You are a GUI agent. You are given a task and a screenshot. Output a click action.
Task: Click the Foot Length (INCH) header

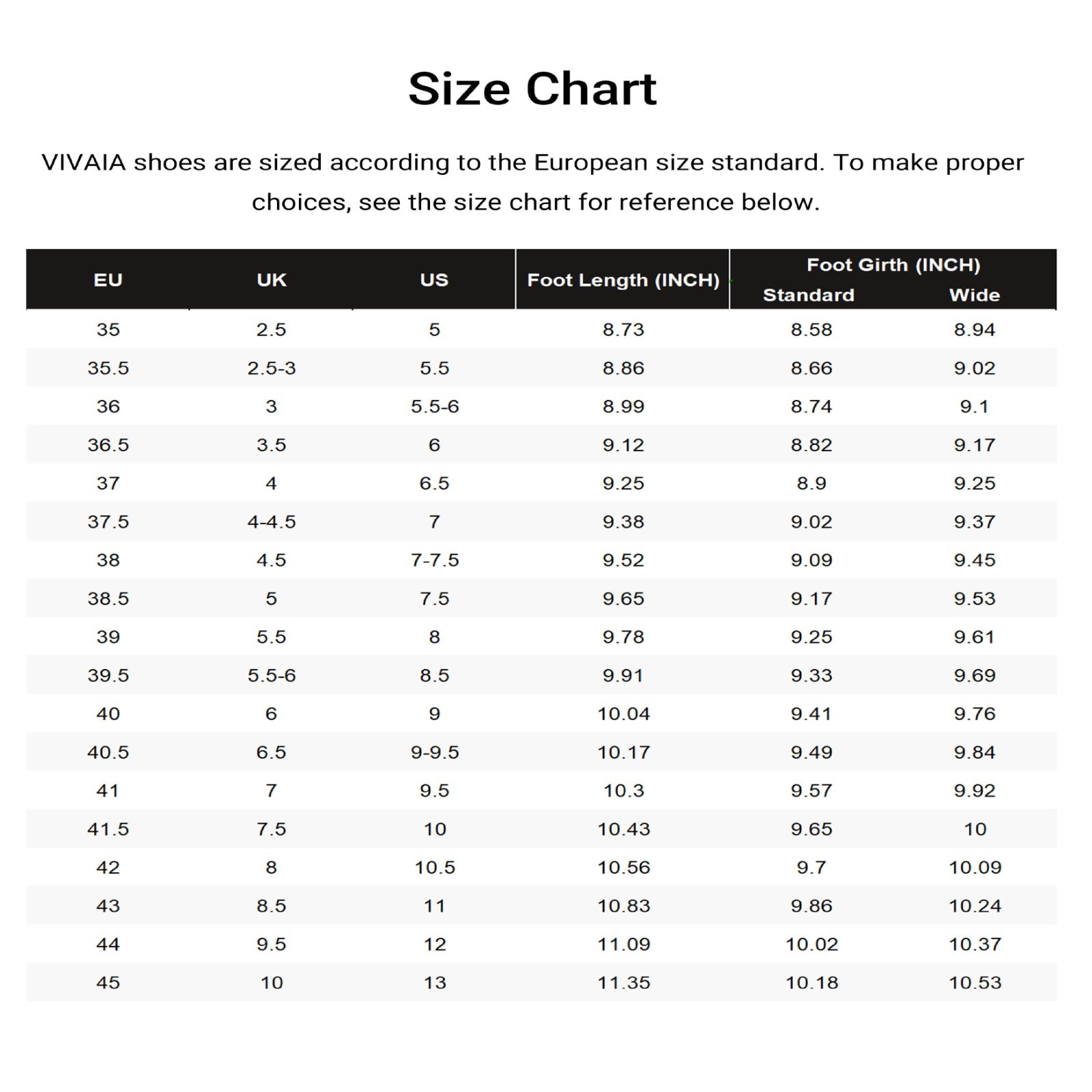pyautogui.click(x=623, y=280)
